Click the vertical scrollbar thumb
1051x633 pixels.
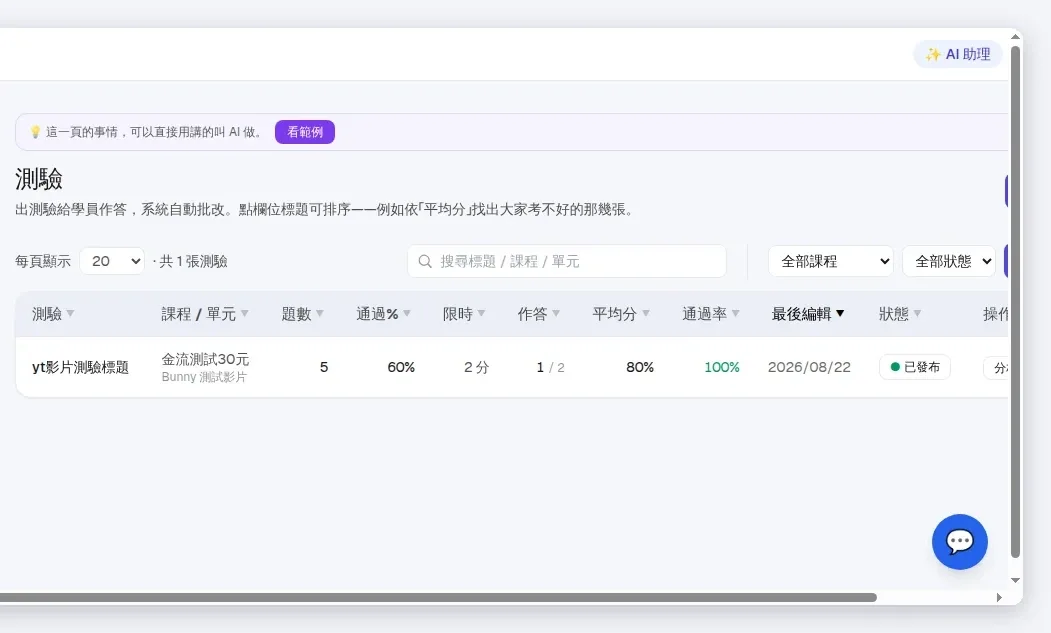1015,302
